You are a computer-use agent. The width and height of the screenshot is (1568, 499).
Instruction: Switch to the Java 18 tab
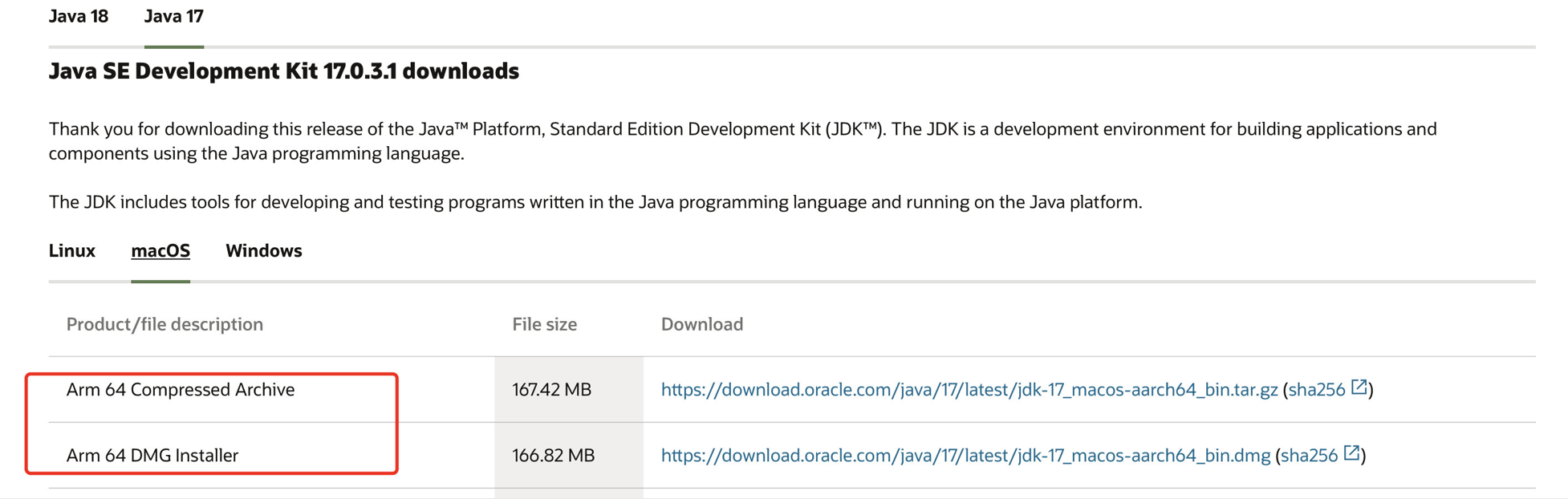pyautogui.click(x=79, y=17)
